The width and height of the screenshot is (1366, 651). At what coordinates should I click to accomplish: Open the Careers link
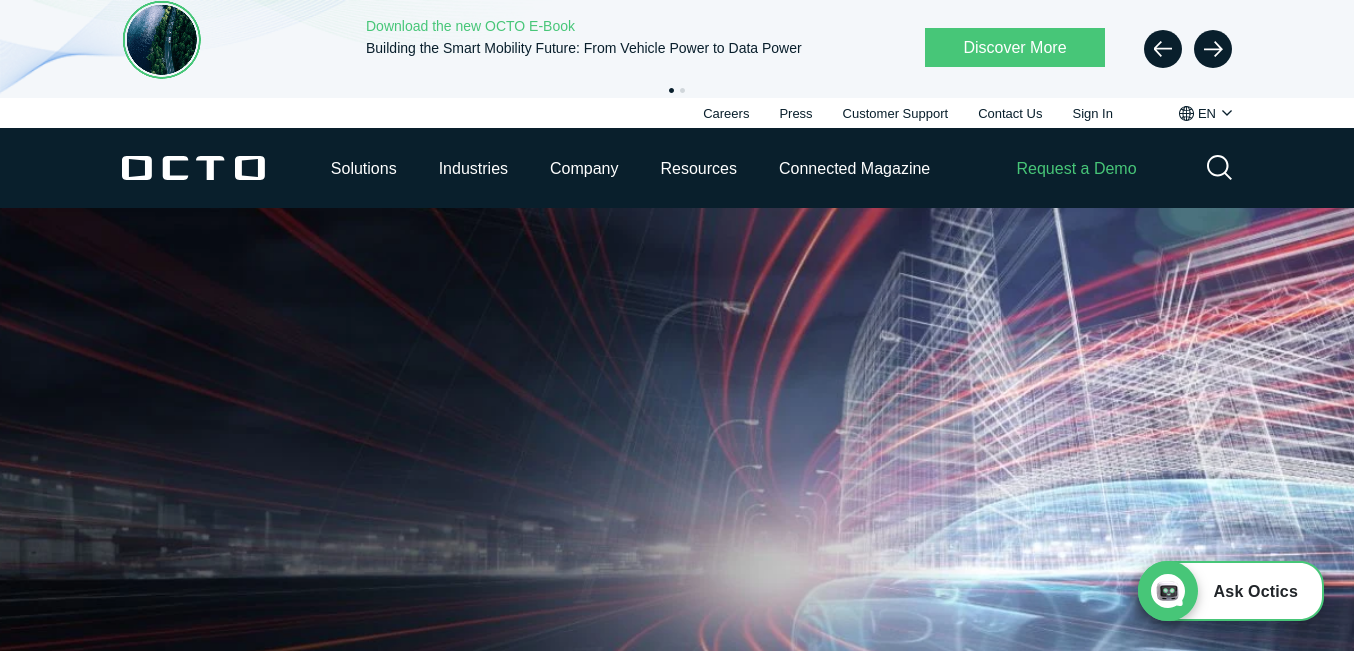(x=726, y=113)
